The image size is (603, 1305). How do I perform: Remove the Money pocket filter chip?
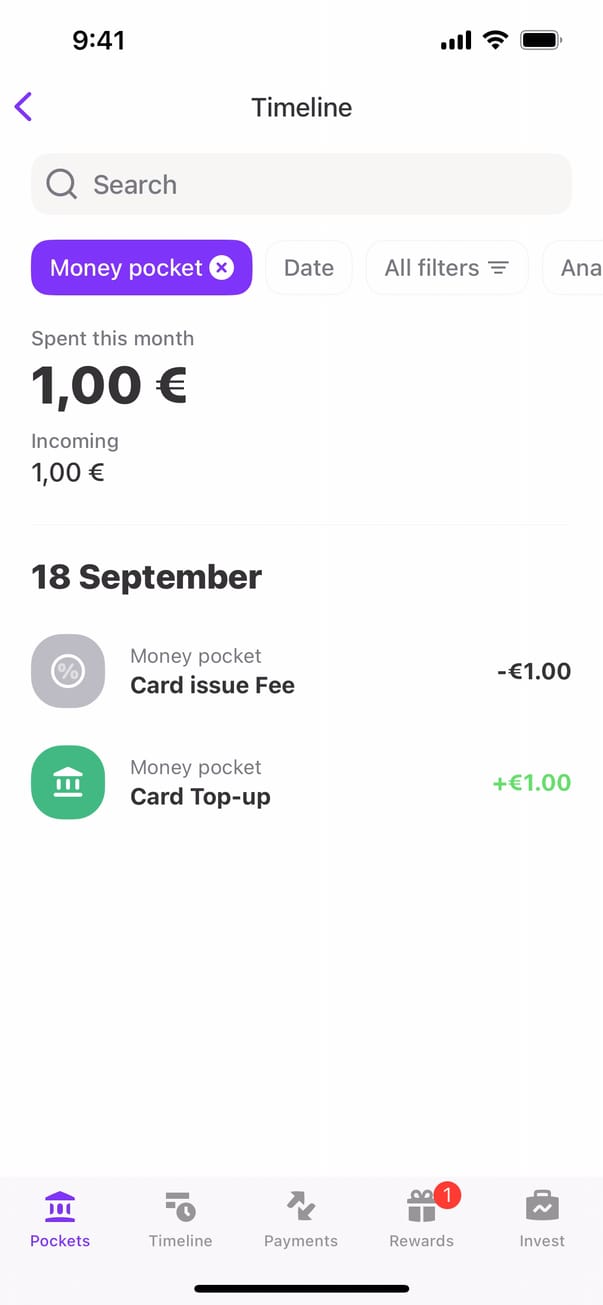coord(222,268)
